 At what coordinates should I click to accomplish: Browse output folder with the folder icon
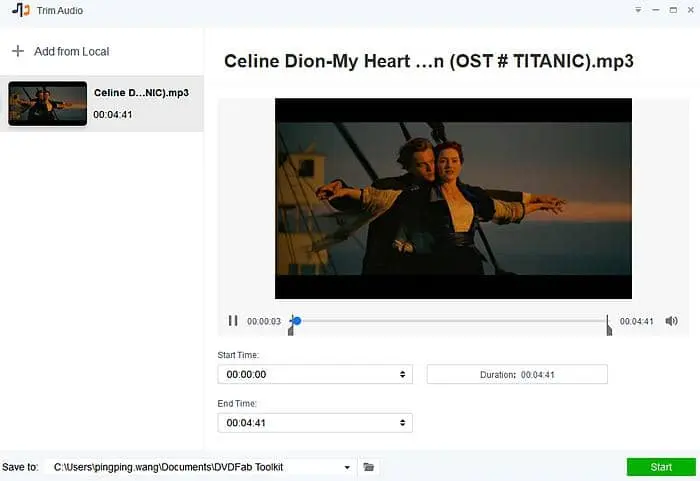point(368,467)
